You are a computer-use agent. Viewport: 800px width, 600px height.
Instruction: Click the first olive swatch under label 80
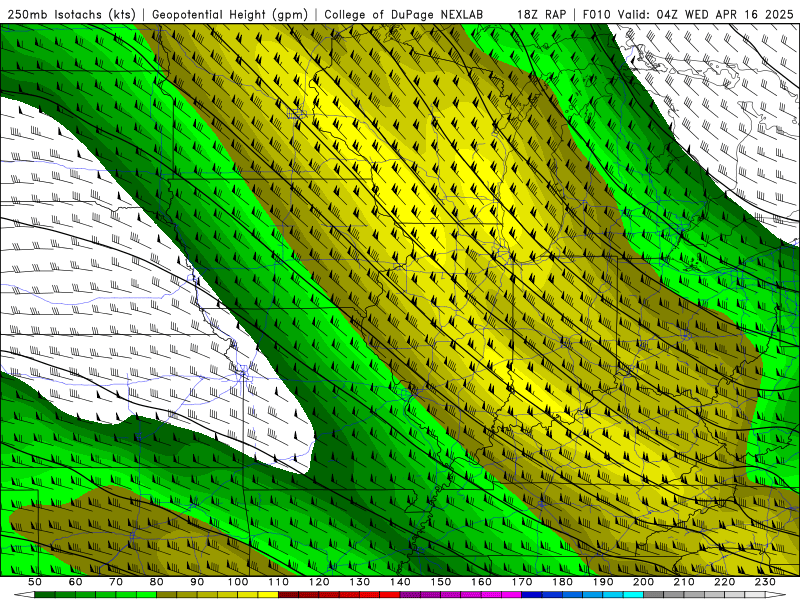coord(167,595)
